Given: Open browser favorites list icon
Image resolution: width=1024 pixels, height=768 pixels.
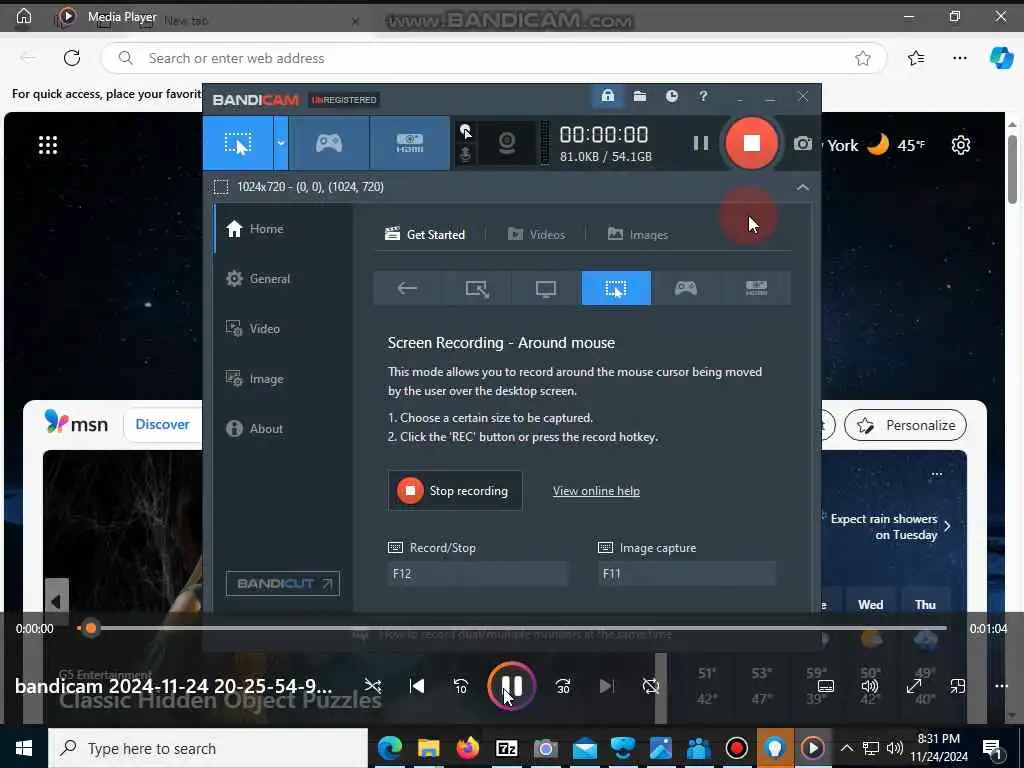Looking at the screenshot, I should [x=916, y=58].
